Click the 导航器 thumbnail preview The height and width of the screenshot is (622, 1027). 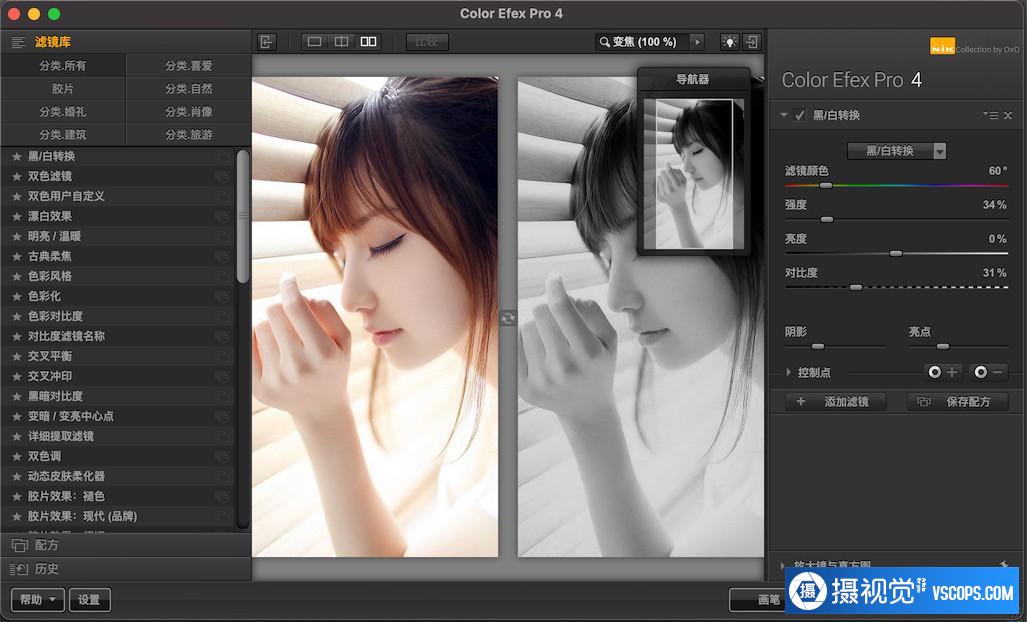694,174
